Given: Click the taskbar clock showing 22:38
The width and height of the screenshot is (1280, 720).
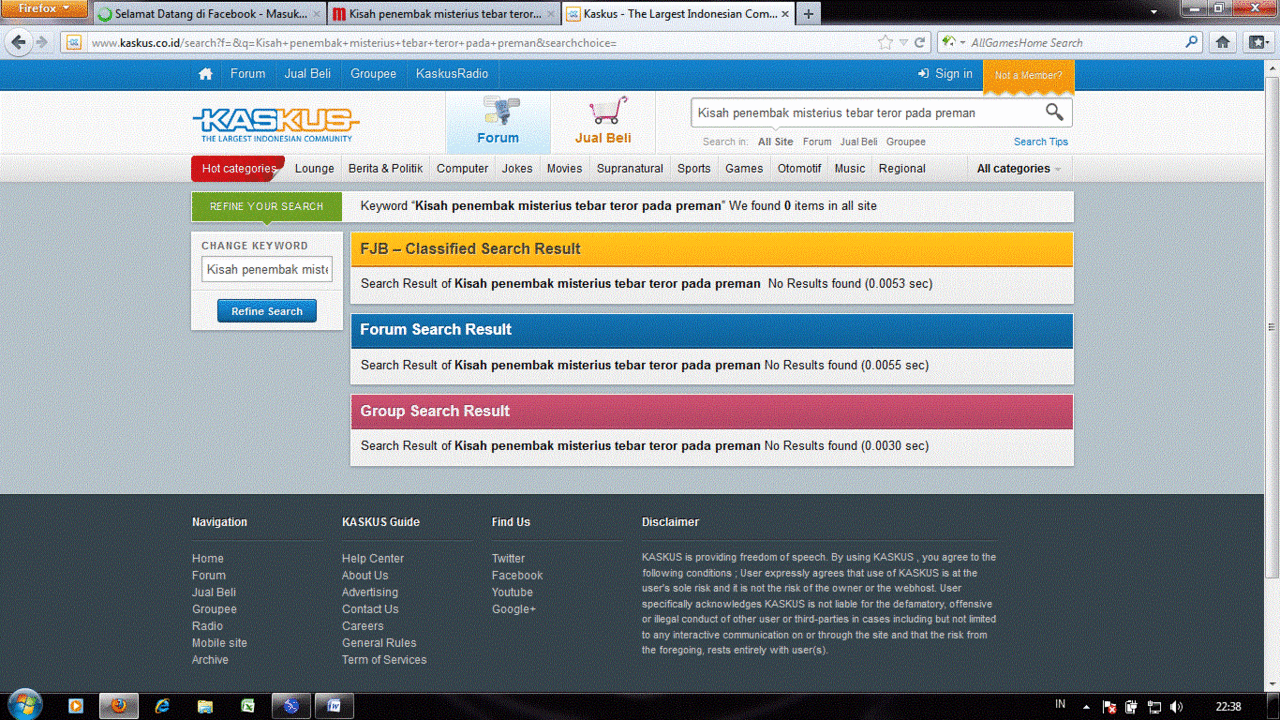Looking at the screenshot, I should (1228, 706).
